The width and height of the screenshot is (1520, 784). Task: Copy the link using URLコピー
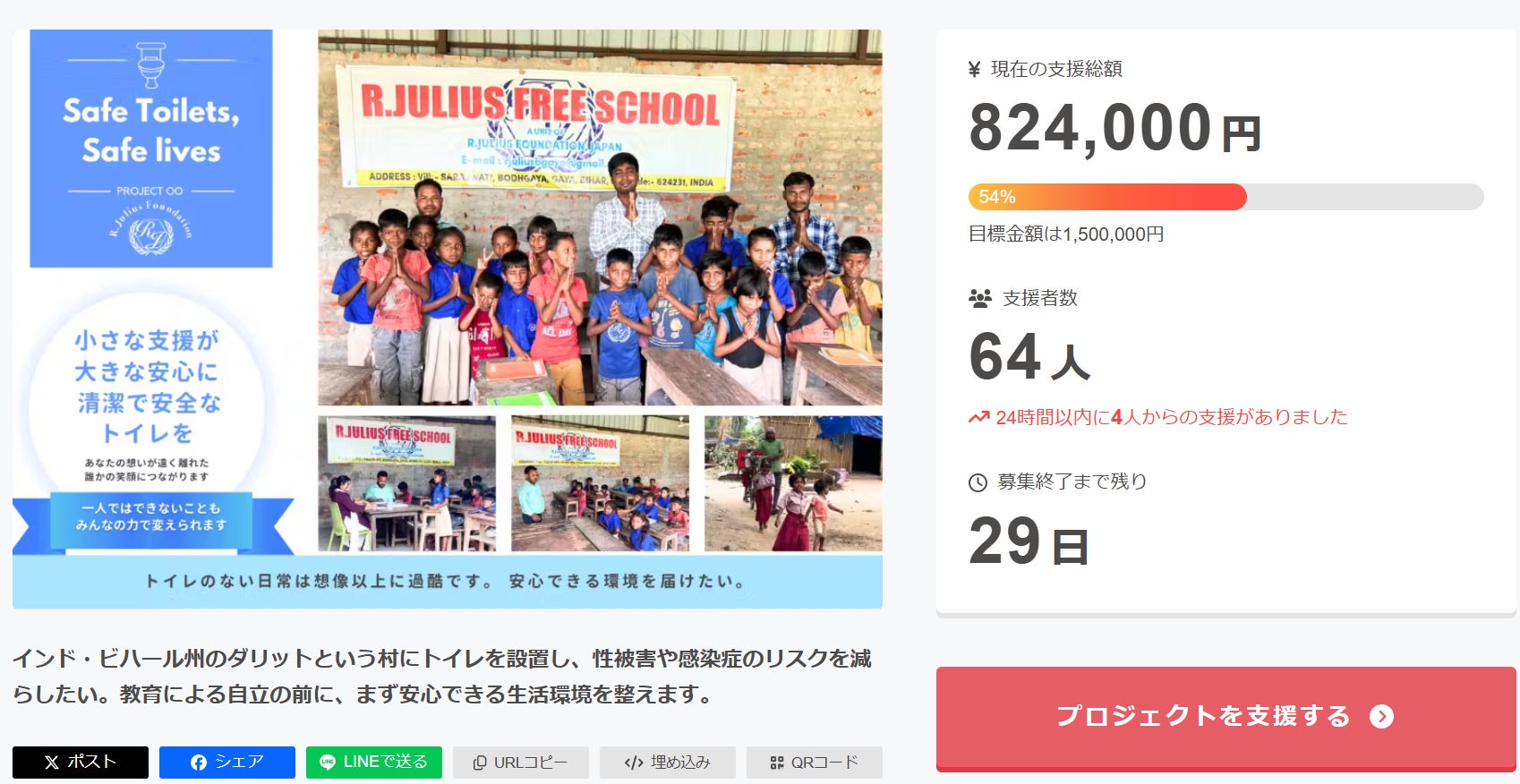pos(521,763)
